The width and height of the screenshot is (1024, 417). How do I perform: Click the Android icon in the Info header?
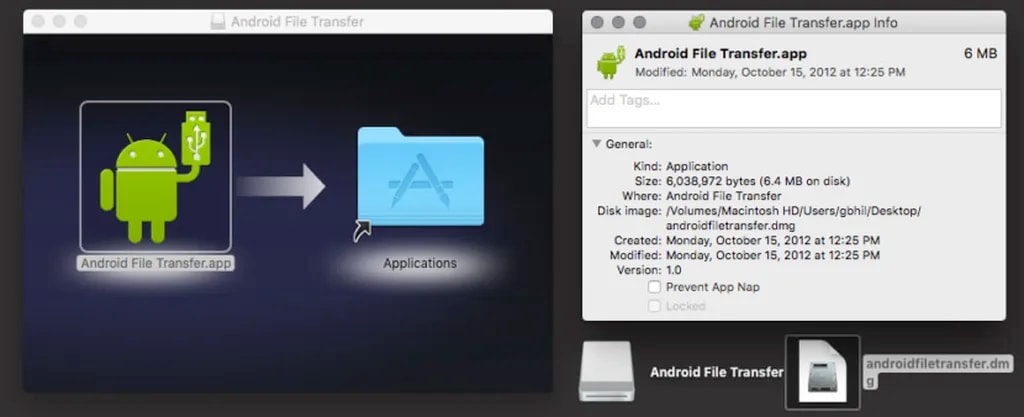[610, 62]
